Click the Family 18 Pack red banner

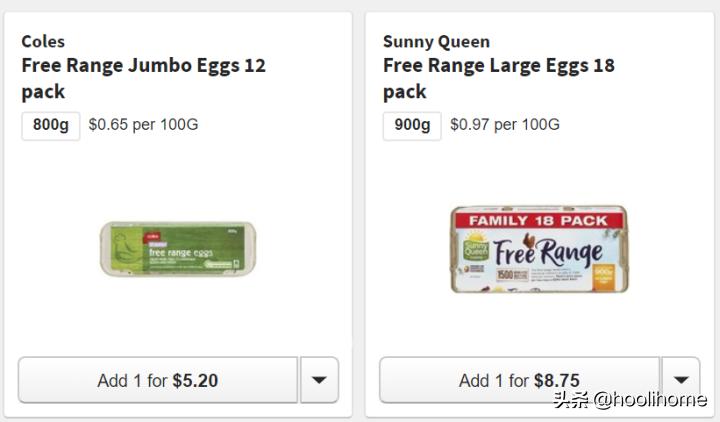tap(538, 219)
